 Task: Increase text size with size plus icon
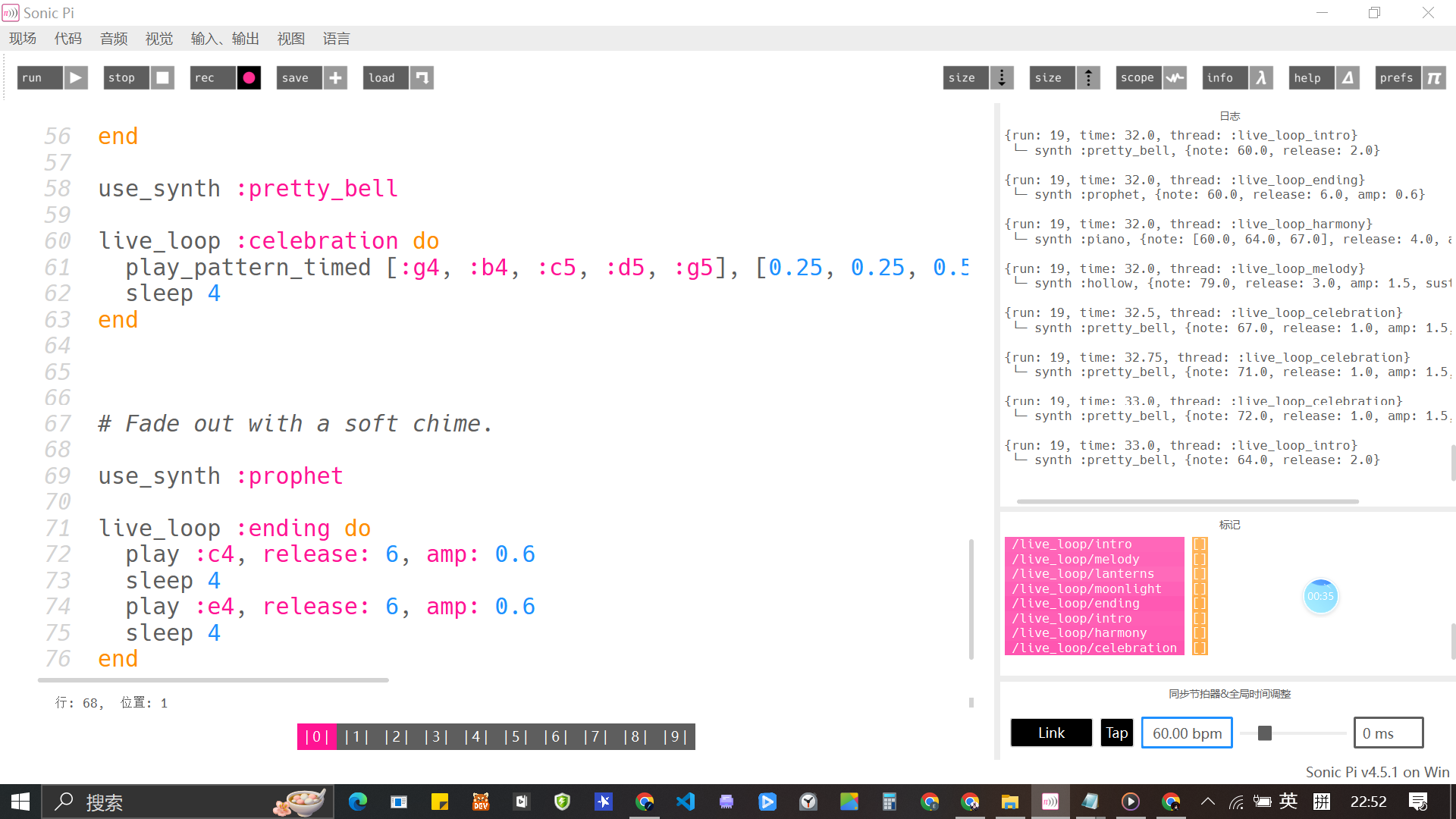[x=1088, y=77]
